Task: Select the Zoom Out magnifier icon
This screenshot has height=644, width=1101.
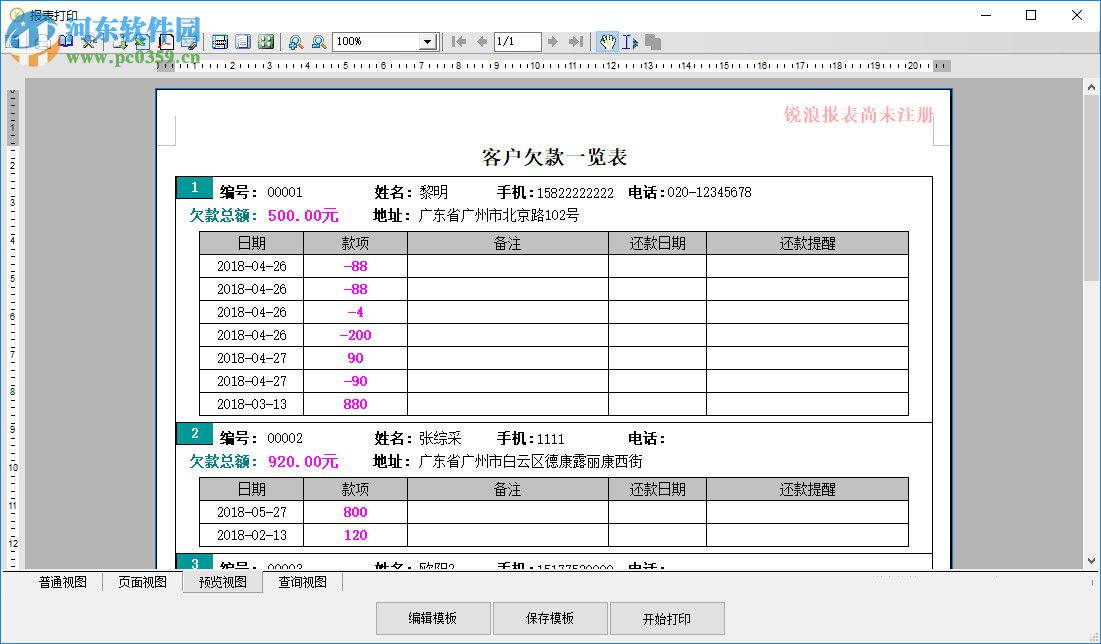Action: pos(319,42)
